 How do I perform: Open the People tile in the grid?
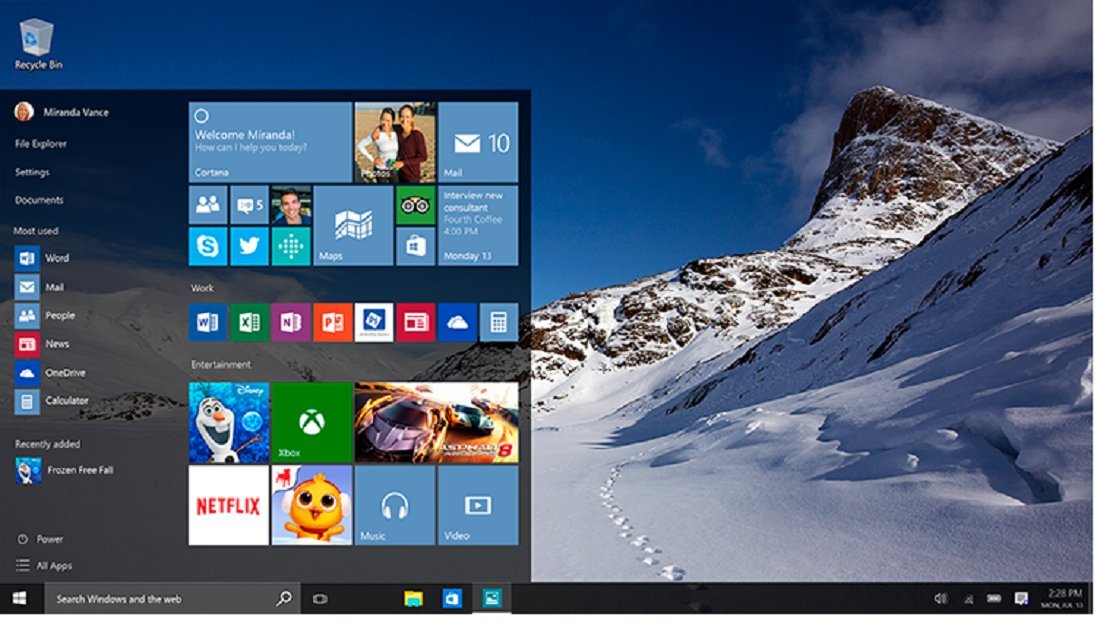click(x=208, y=204)
